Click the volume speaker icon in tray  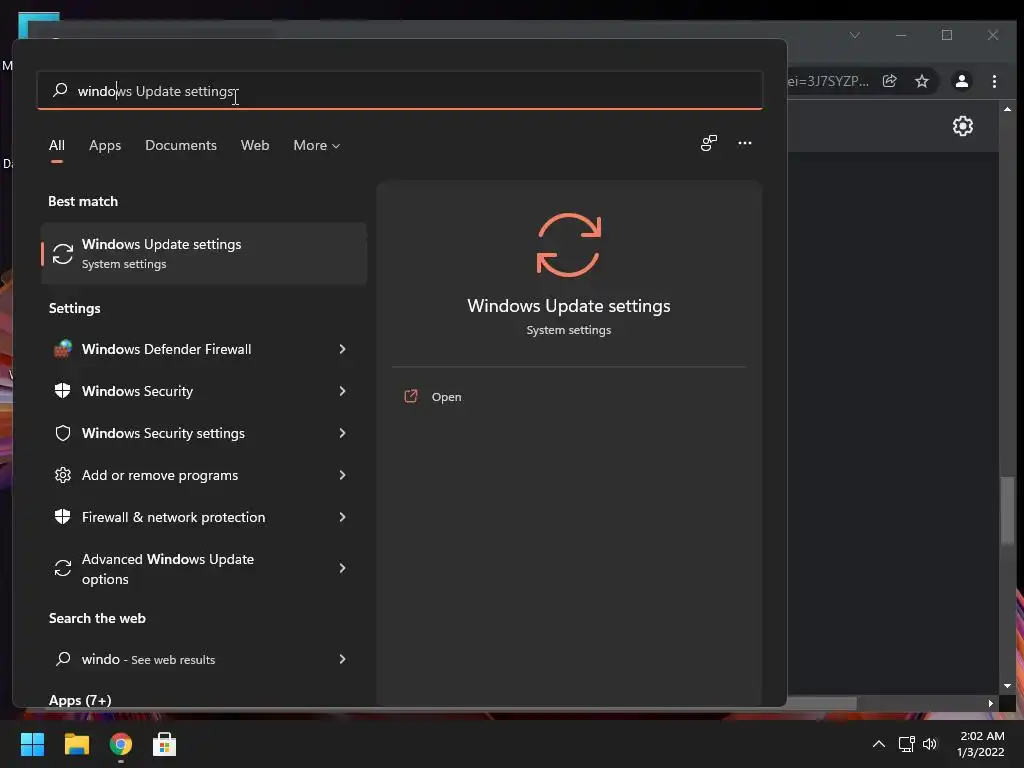tap(930, 744)
